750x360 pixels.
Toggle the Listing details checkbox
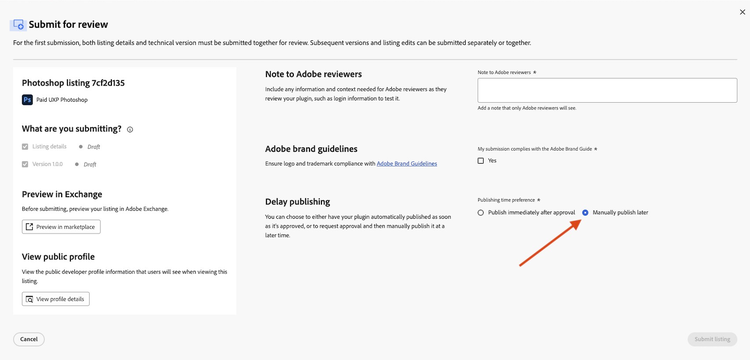[x=25, y=147]
